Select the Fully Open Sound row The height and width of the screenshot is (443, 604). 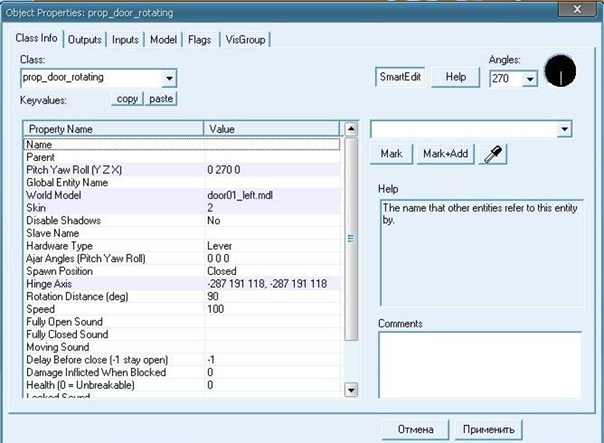coord(182,322)
